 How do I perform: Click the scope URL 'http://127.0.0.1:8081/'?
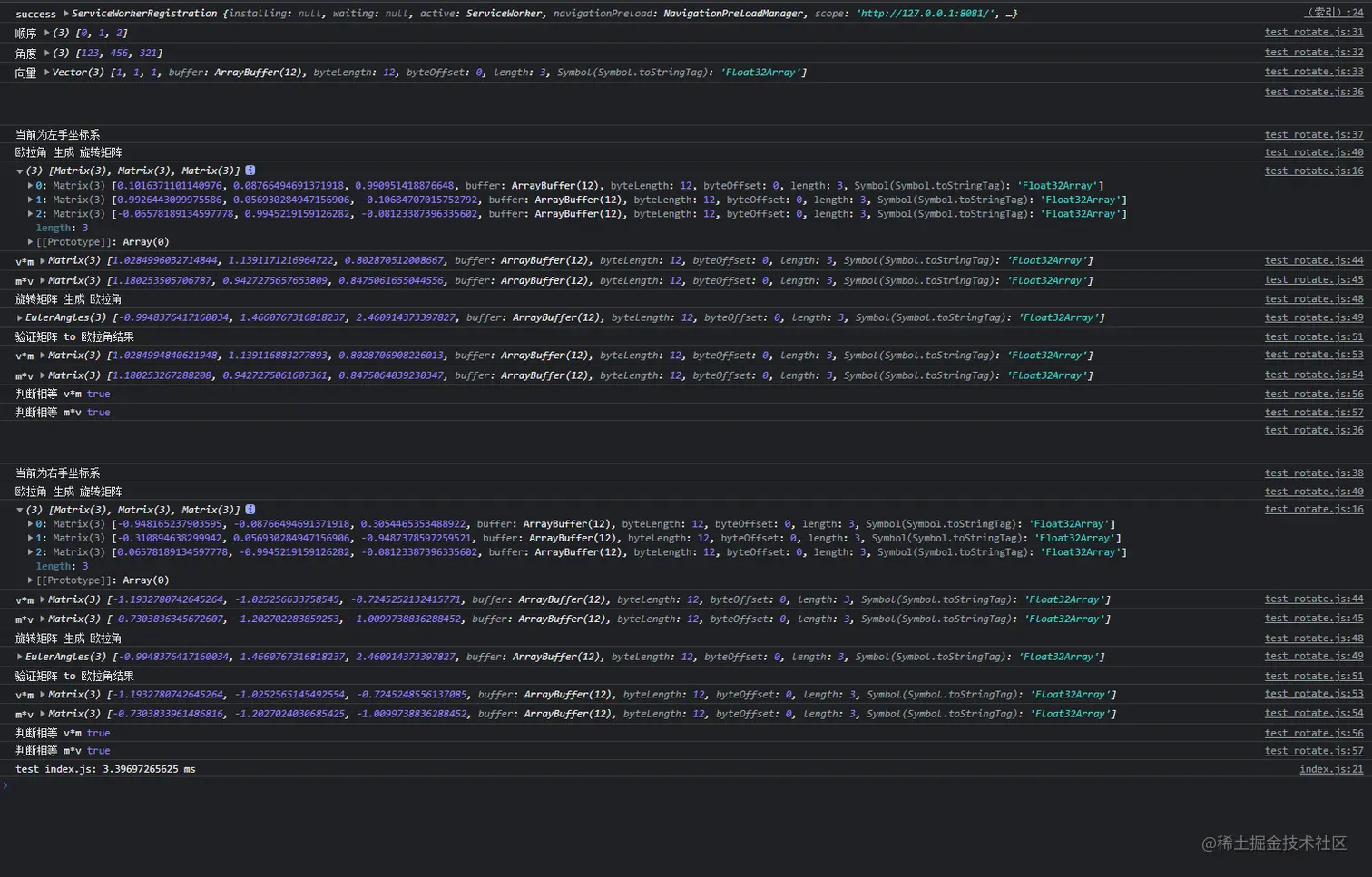coord(925,14)
